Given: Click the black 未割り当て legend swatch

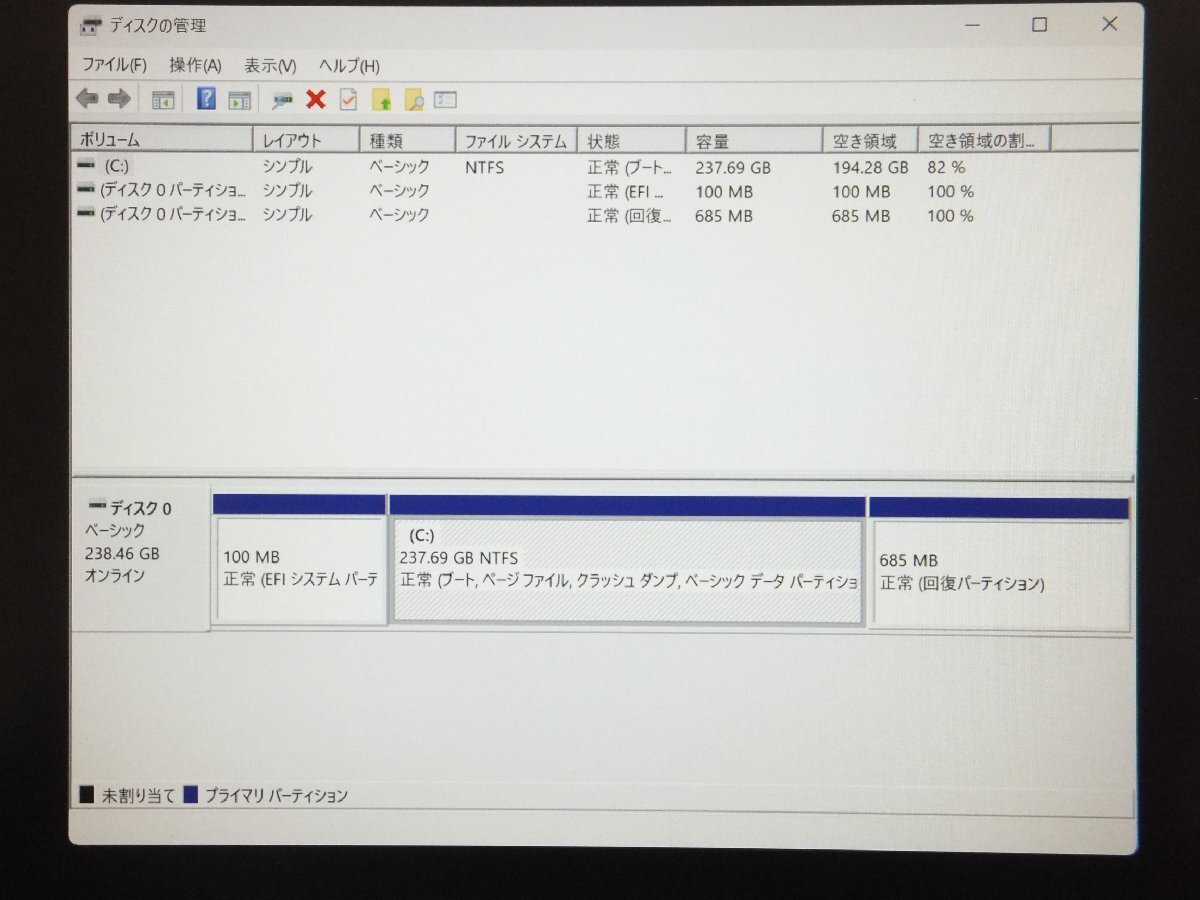Looking at the screenshot, I should click(x=87, y=795).
